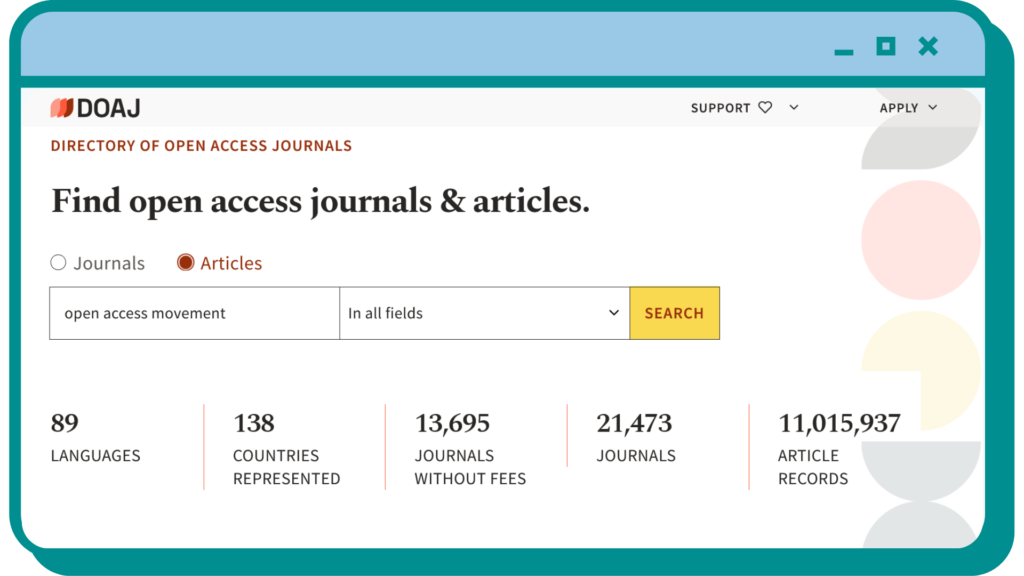Viewport: 1024px width, 576px height.
Task: Select the Journals radio button
Action: (59, 263)
